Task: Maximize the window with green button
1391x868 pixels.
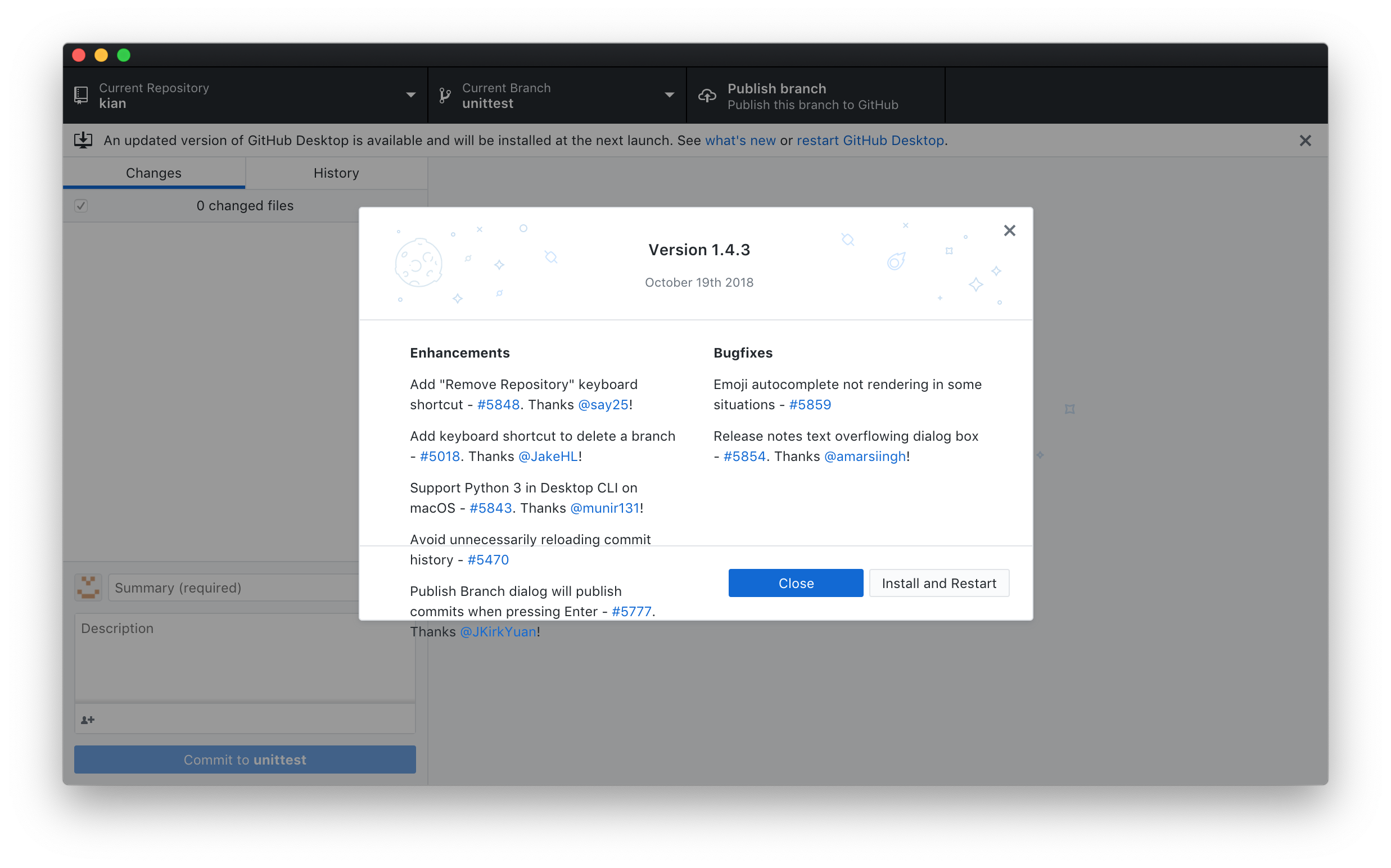Action: point(124,55)
